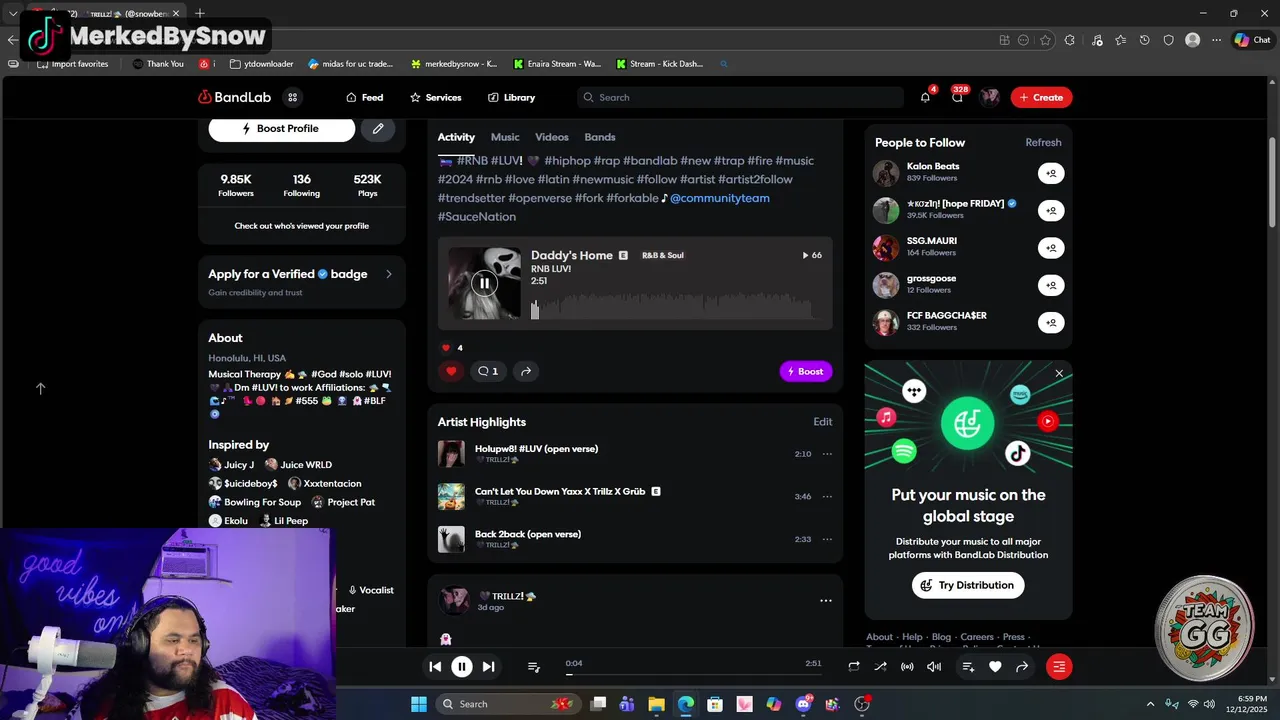Click the red menu button in player bar
This screenshot has width=1280, height=720.
[1059, 667]
